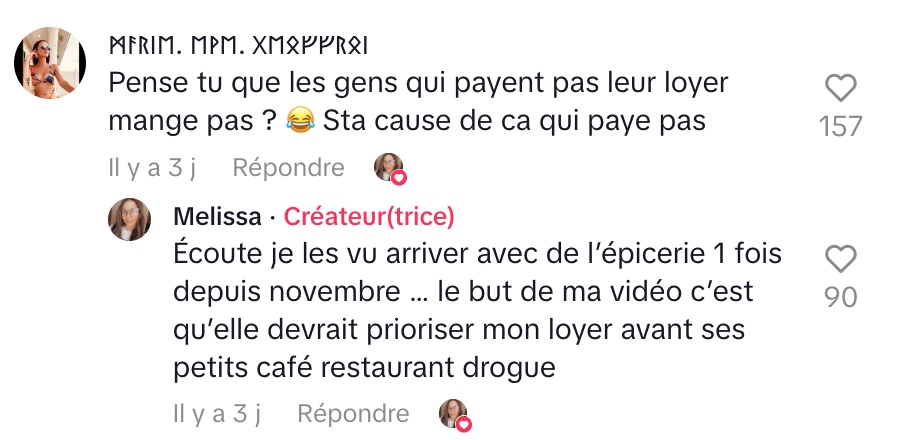Click the 'Il y a 3 j' timestamp under Melissa's reply
Viewport: 902px width, 440px height.
(217, 413)
